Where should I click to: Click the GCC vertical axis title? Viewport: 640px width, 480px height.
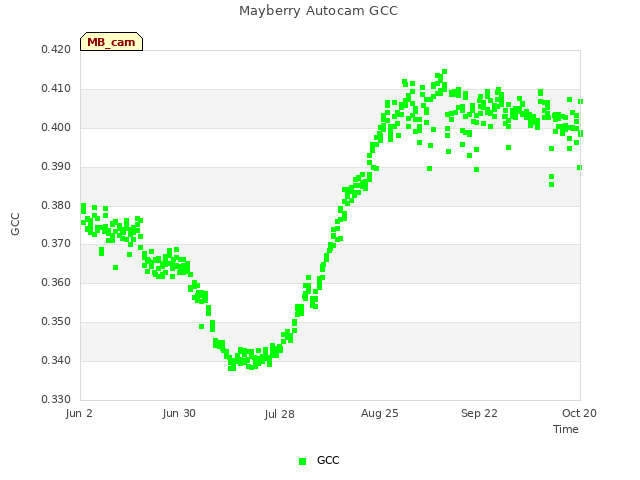[15, 224]
